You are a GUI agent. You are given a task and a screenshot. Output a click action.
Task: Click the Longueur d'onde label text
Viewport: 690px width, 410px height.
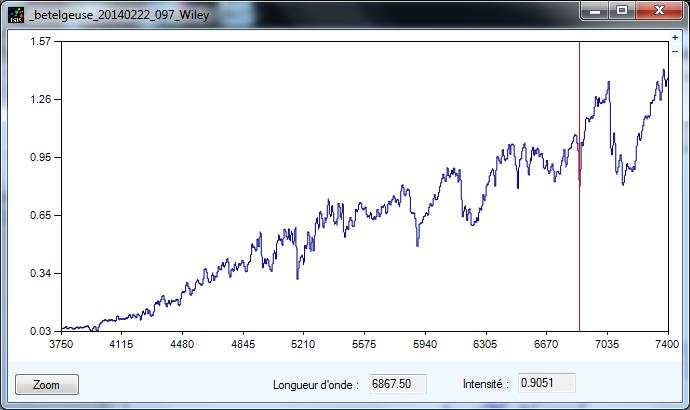tap(316, 384)
